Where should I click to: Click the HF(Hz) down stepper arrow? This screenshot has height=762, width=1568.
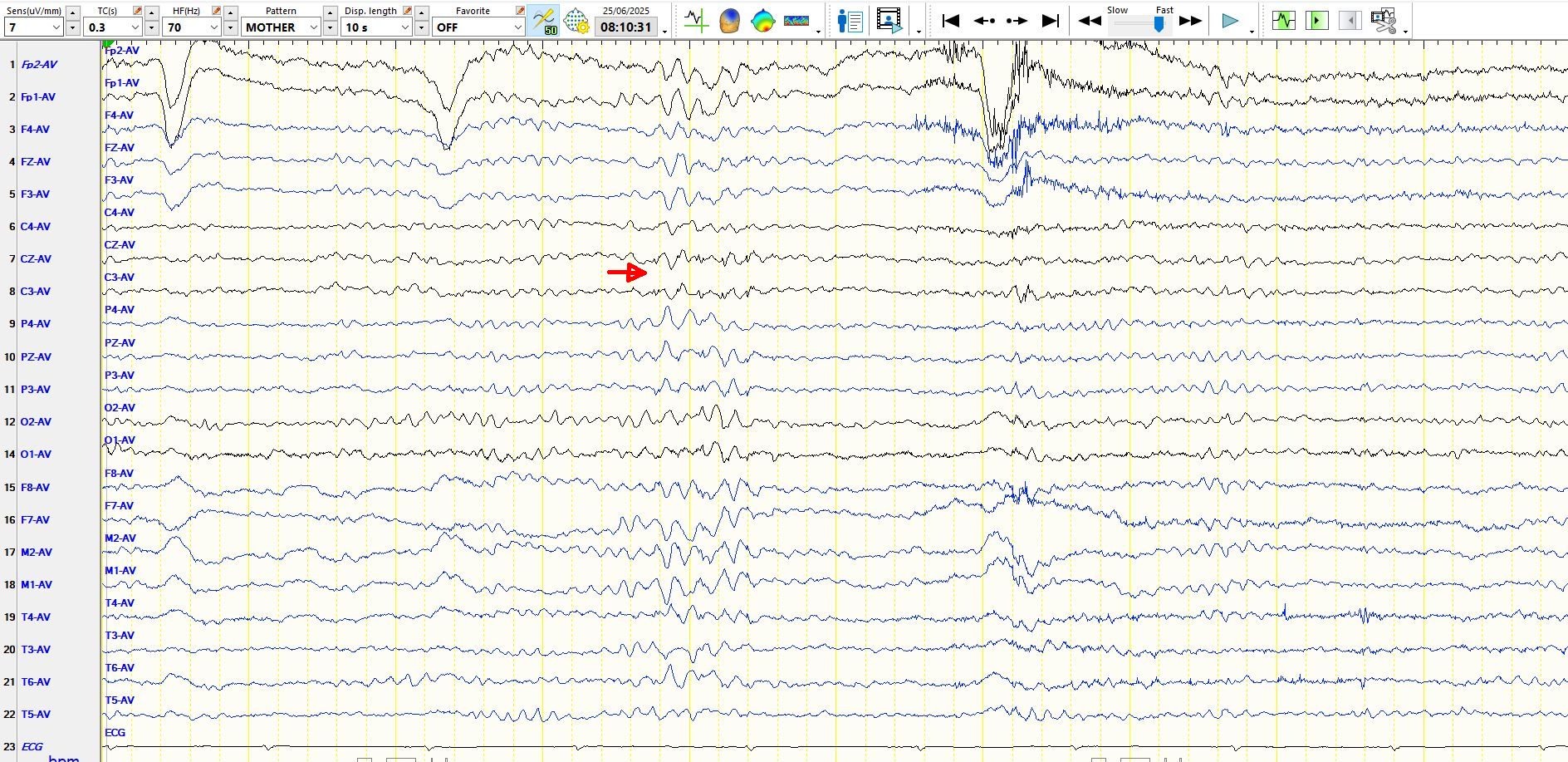(231, 27)
